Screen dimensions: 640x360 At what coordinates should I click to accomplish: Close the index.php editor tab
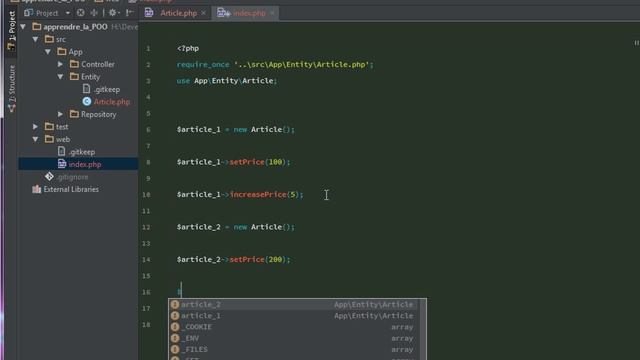(x=272, y=13)
